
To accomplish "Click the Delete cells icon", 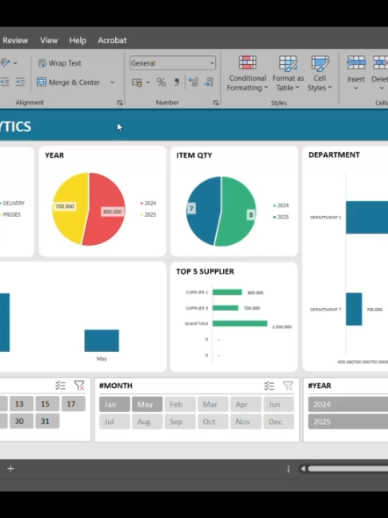I will point(380,63).
